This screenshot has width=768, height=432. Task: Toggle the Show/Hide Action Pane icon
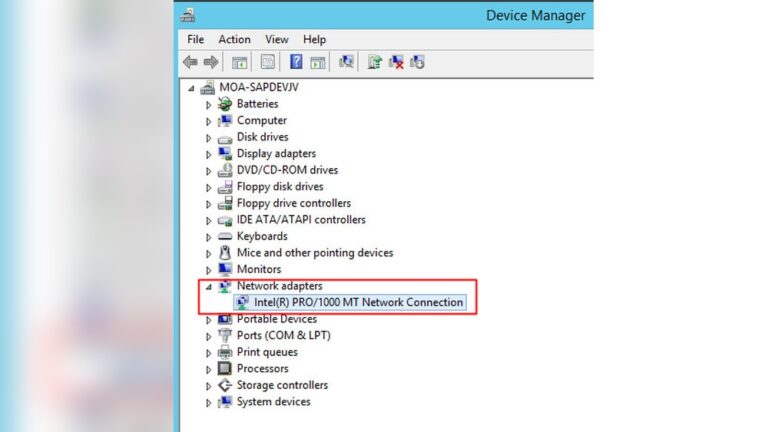[x=317, y=62]
